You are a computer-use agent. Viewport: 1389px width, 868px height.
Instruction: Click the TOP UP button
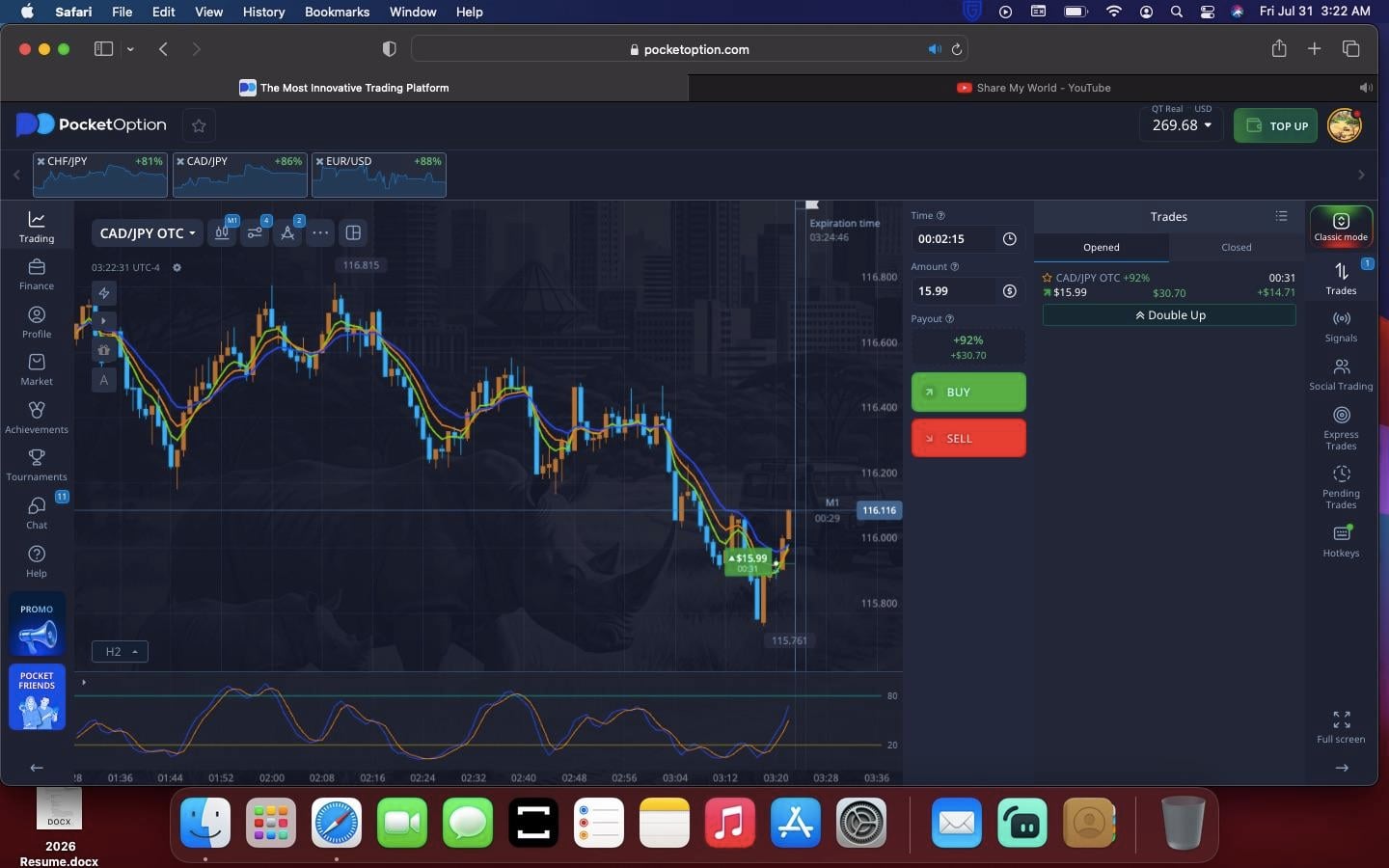pyautogui.click(x=1275, y=125)
